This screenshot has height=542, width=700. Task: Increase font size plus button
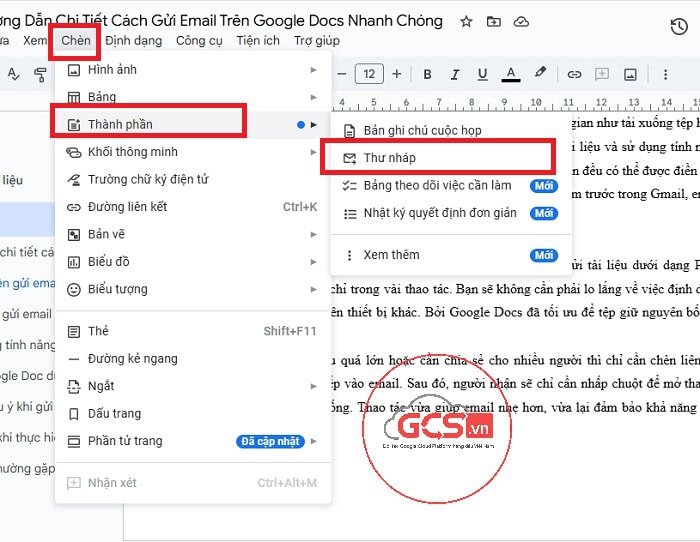click(396, 74)
